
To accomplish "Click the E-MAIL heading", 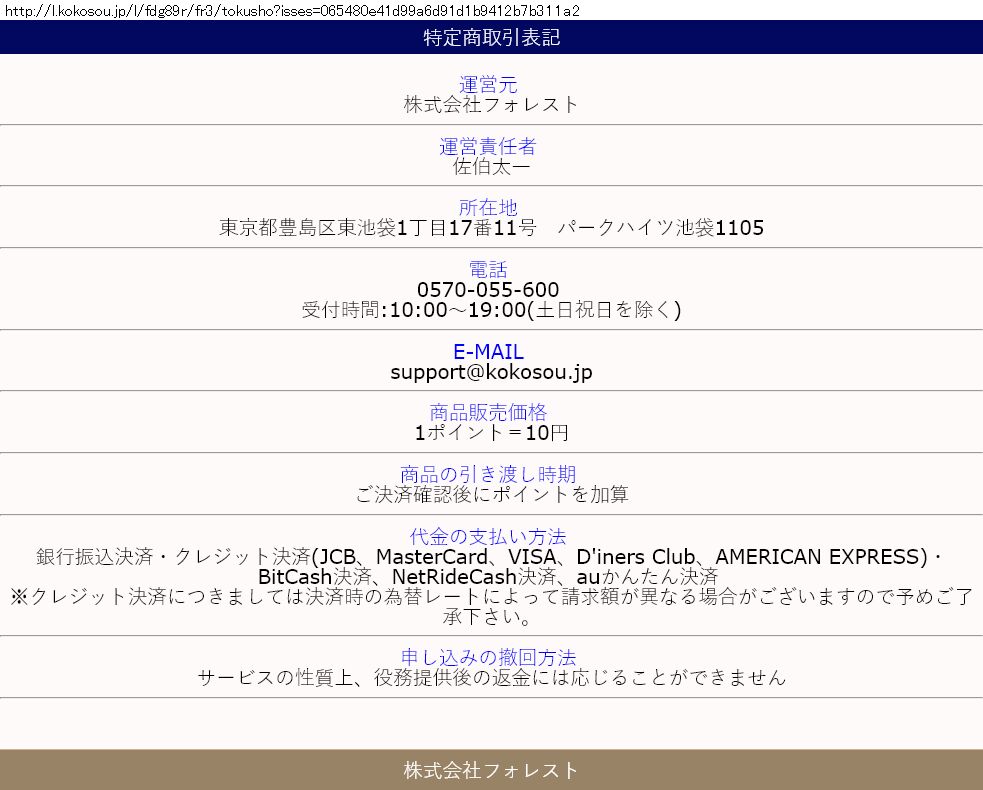I will pos(488,352).
